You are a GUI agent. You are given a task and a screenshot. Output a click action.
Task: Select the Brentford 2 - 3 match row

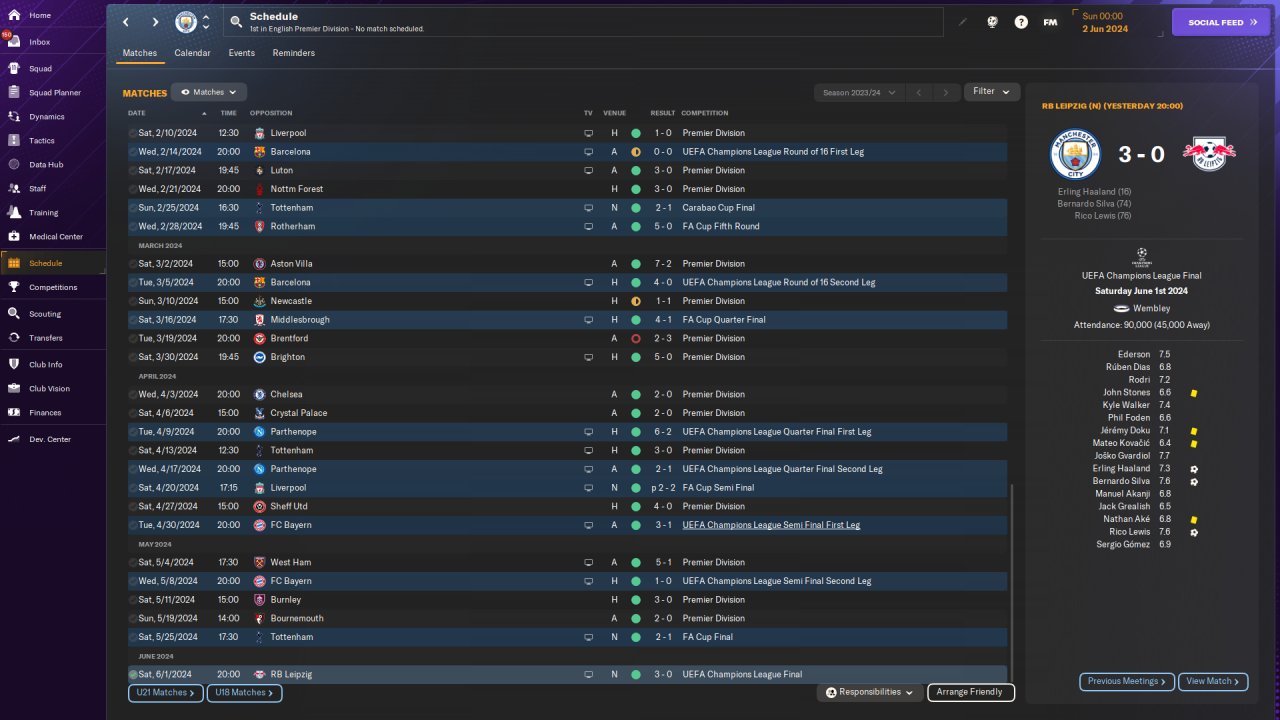pyautogui.click(x=567, y=338)
